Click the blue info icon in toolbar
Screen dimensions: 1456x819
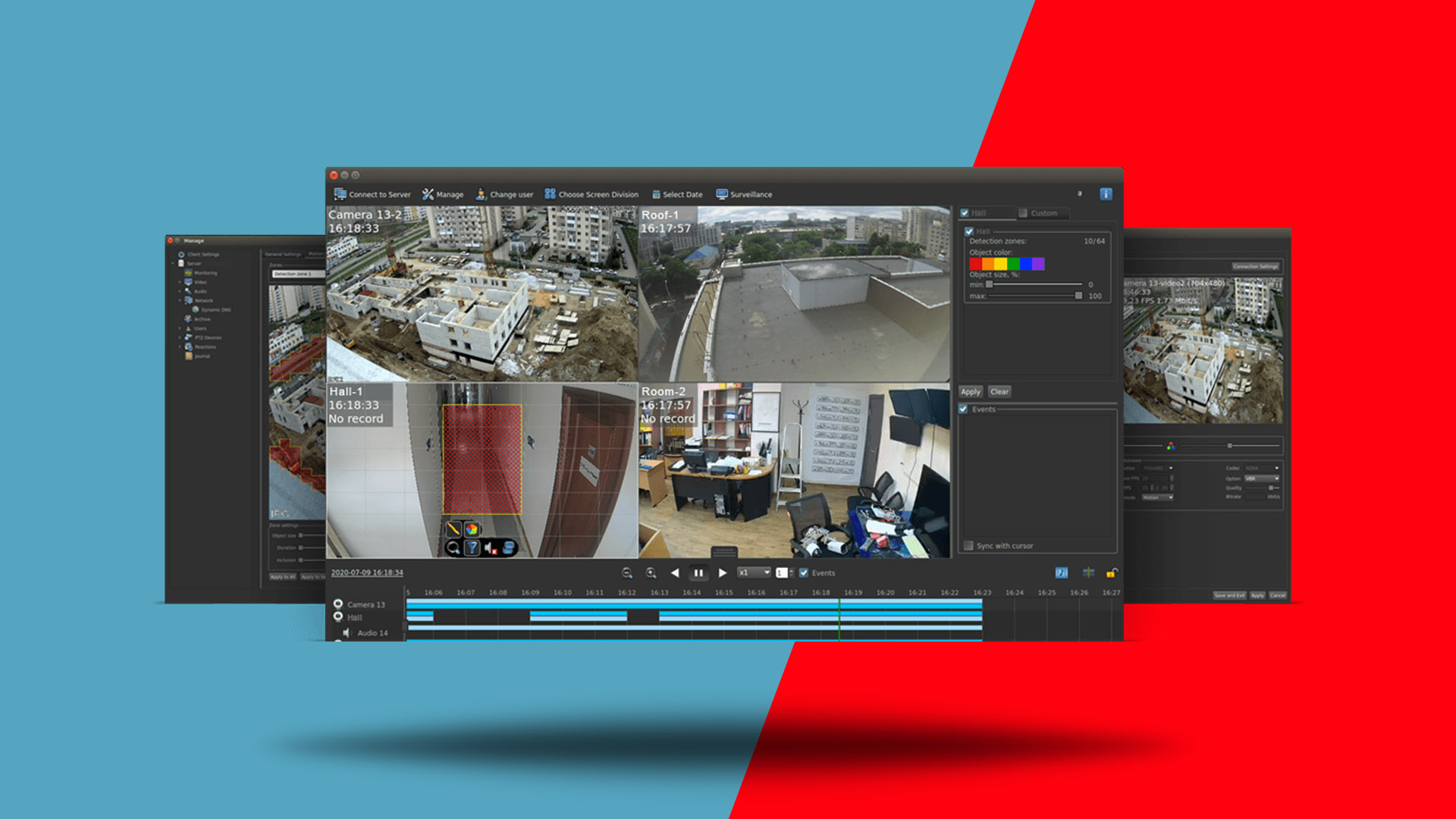coord(1106,194)
